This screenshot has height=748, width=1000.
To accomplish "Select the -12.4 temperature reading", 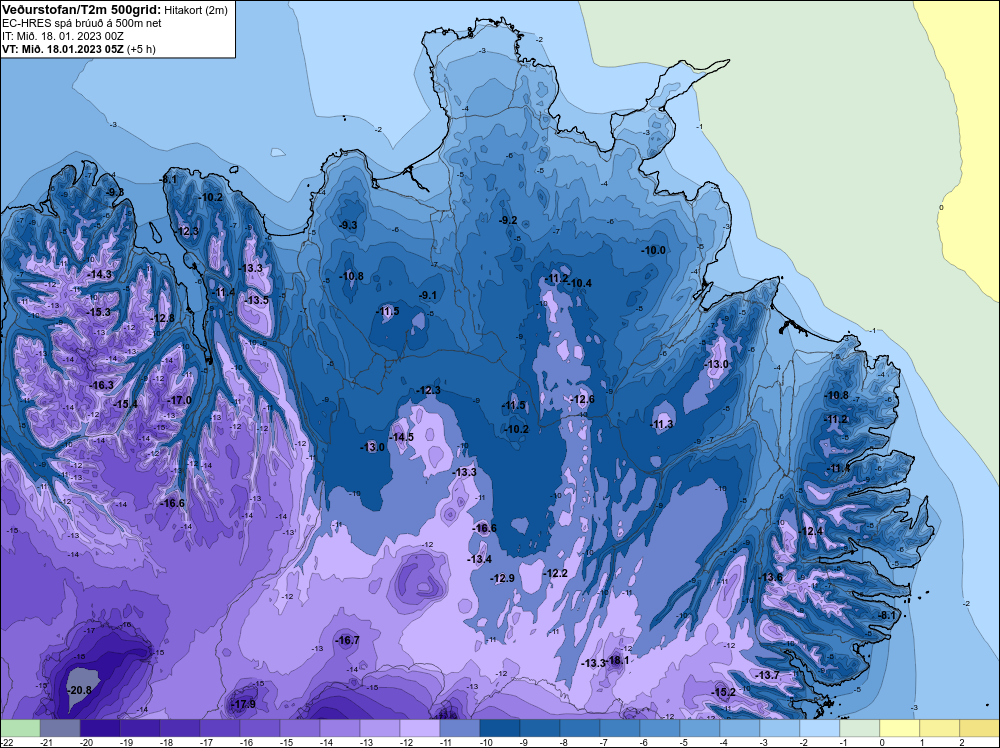I will pos(811,531).
